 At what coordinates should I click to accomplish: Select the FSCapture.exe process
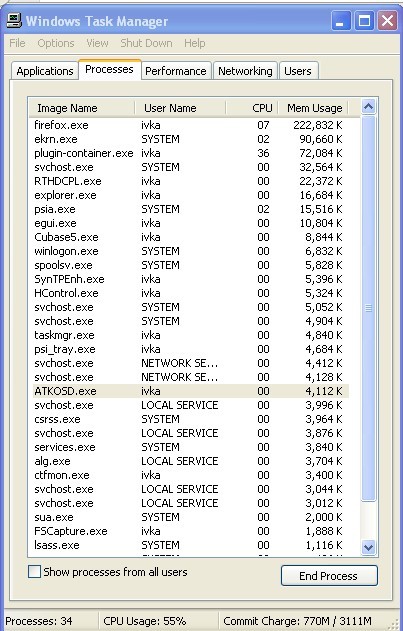(189, 531)
